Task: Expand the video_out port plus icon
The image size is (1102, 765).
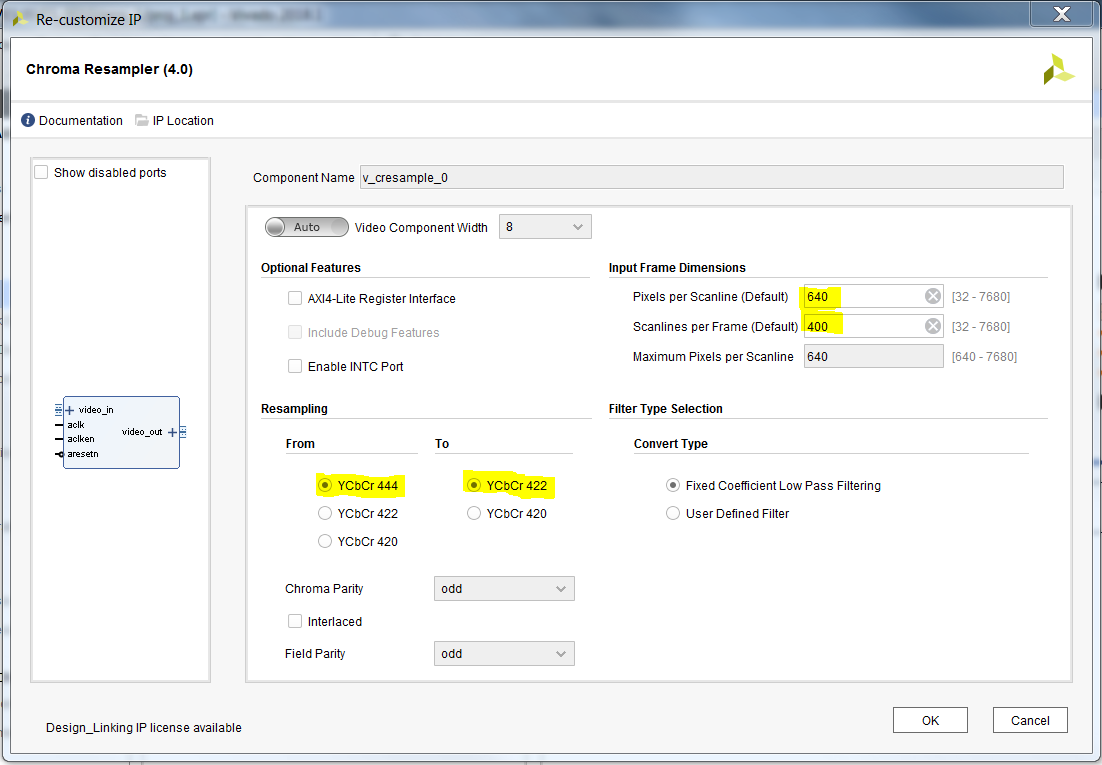Action: [172, 432]
